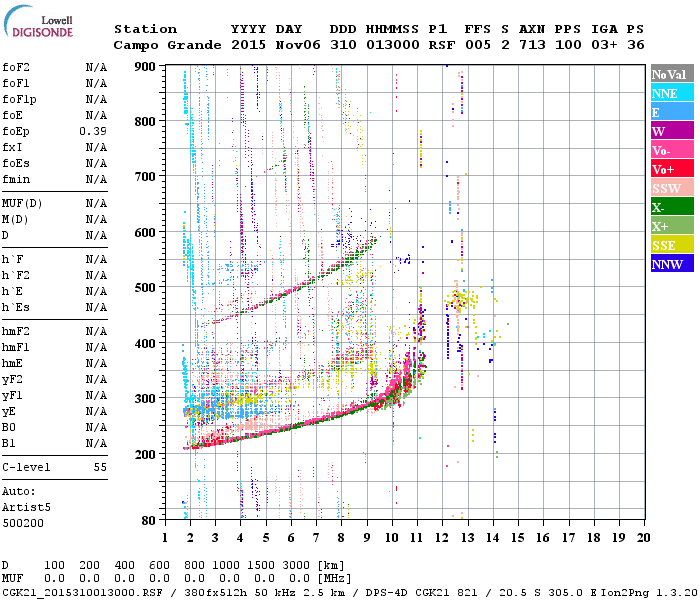Click the year value 2015
Viewport: 700px width, 600px height.
(249, 45)
